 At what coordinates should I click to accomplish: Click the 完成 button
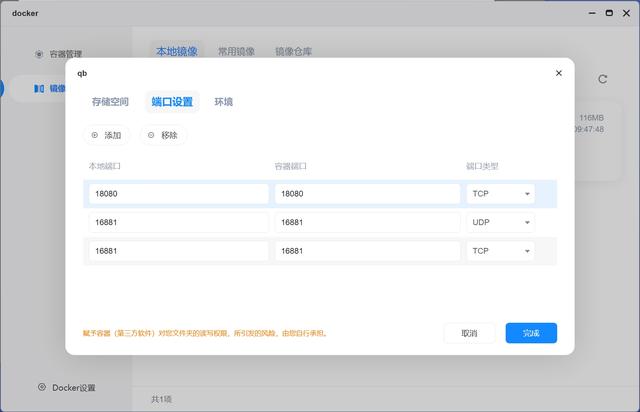(531, 333)
